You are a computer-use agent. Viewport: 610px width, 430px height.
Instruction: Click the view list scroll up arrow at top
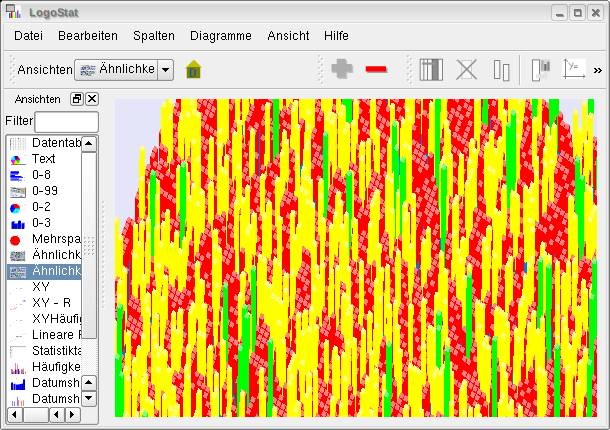[x=89, y=144]
